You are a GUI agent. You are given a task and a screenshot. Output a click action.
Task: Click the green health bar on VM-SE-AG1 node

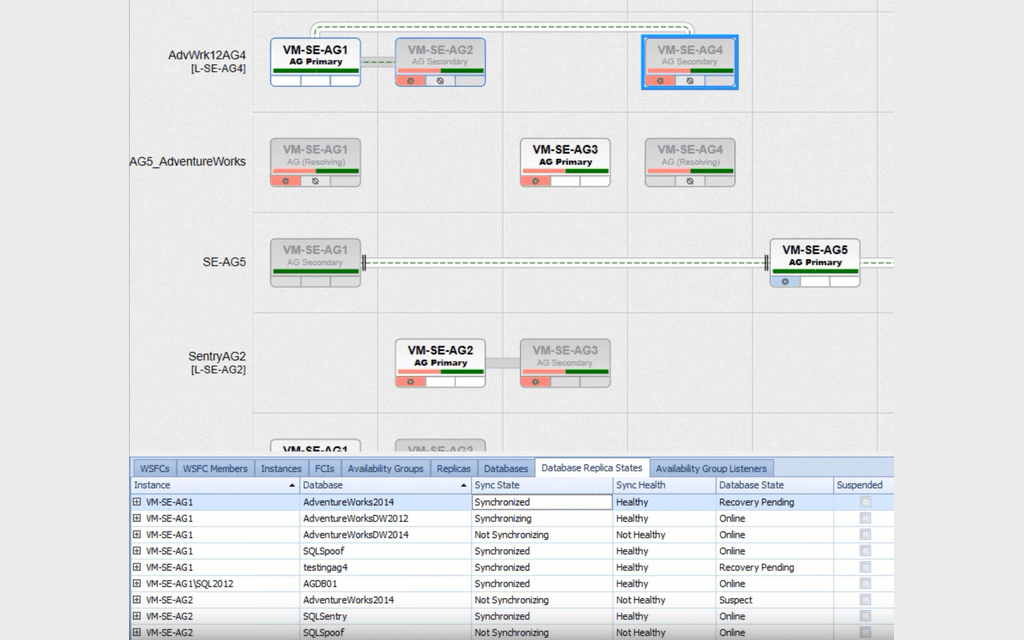point(315,71)
